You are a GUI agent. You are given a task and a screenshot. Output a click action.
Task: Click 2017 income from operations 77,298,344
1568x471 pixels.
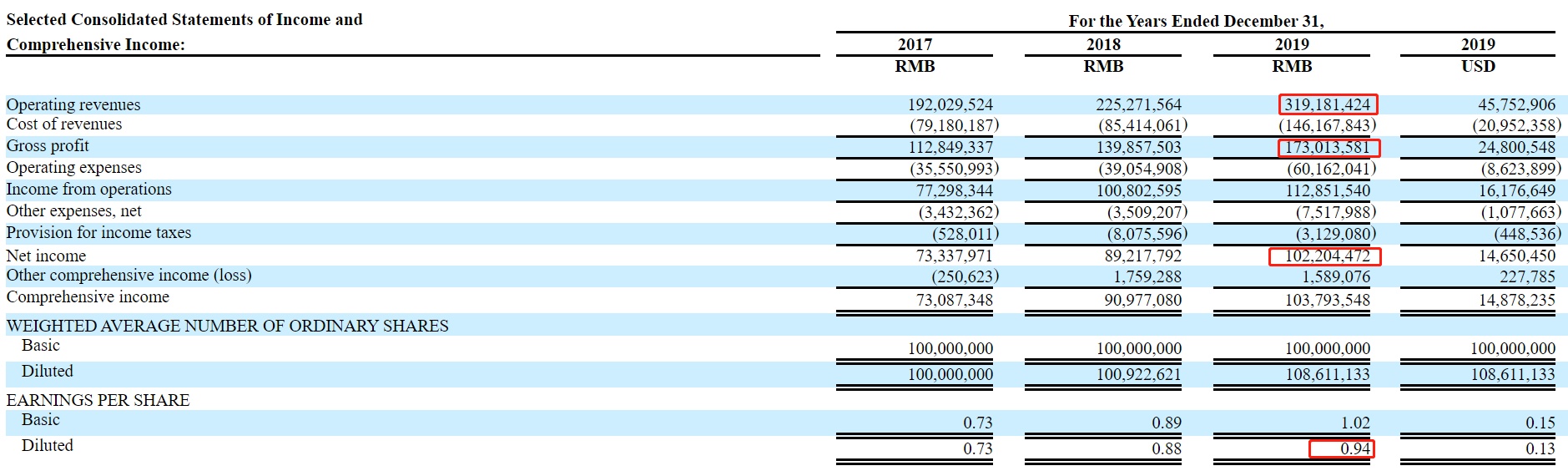955,191
